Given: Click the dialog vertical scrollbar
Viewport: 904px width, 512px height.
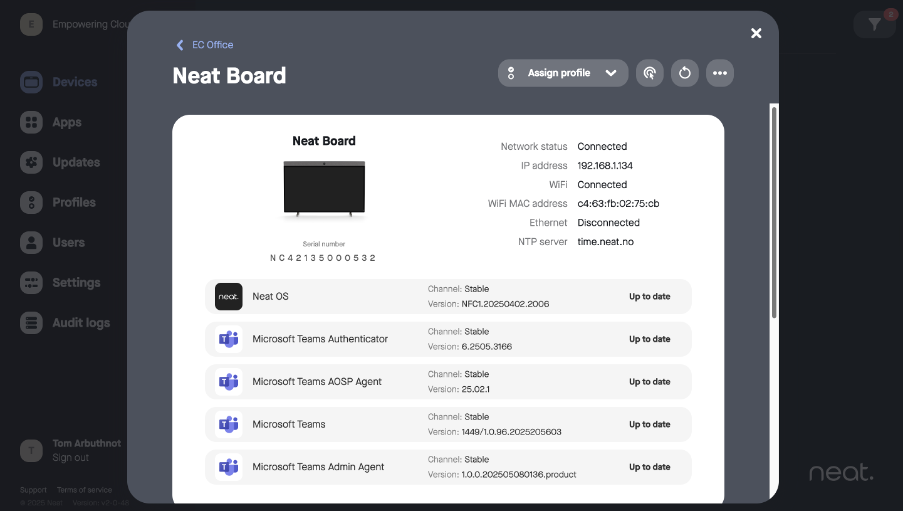Looking at the screenshot, I should (x=774, y=211).
